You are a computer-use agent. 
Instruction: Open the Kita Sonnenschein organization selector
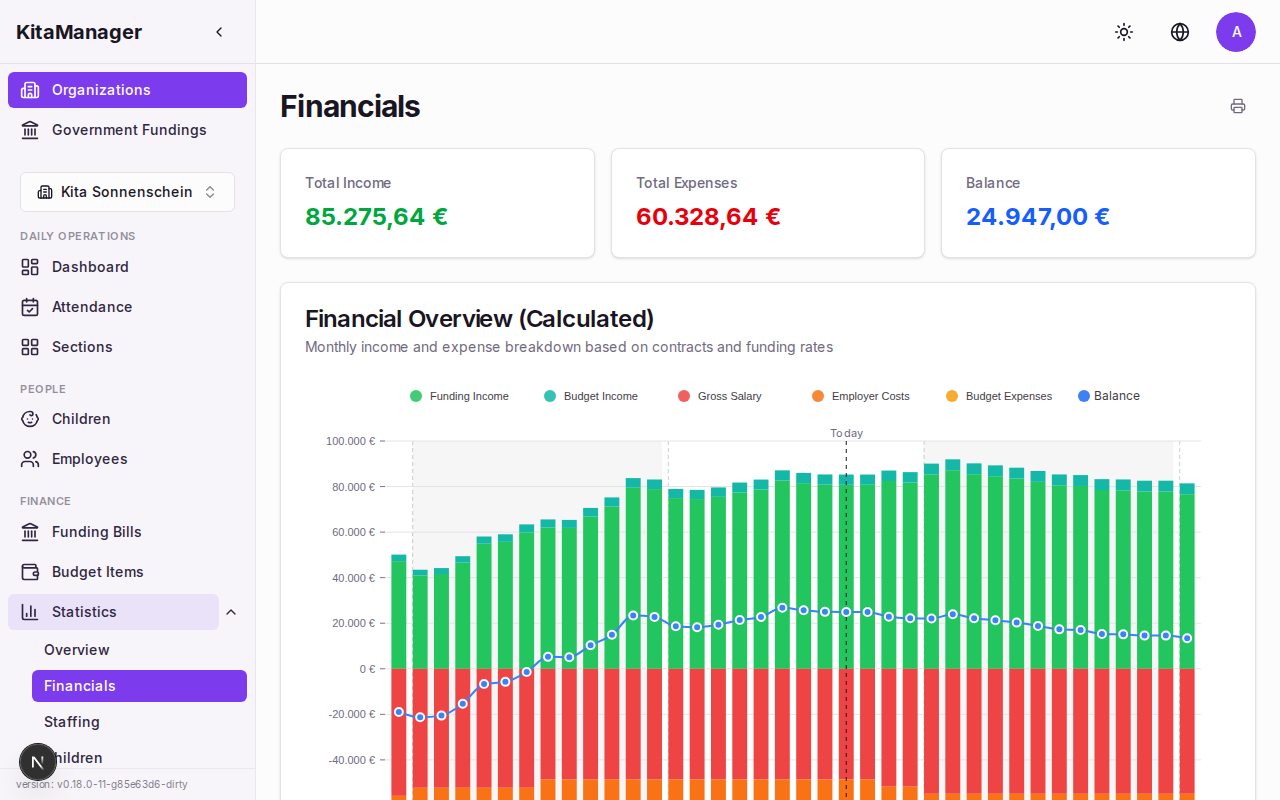[127, 191]
